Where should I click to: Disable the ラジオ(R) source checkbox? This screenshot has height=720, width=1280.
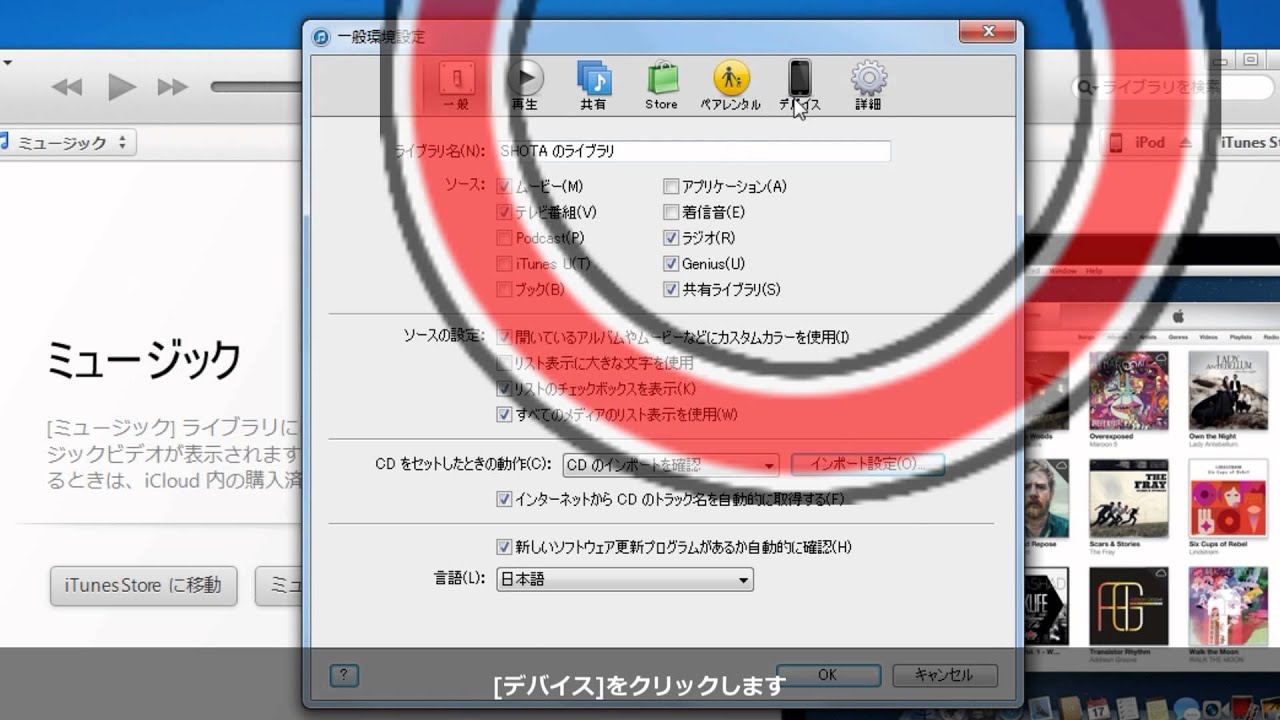(671, 238)
